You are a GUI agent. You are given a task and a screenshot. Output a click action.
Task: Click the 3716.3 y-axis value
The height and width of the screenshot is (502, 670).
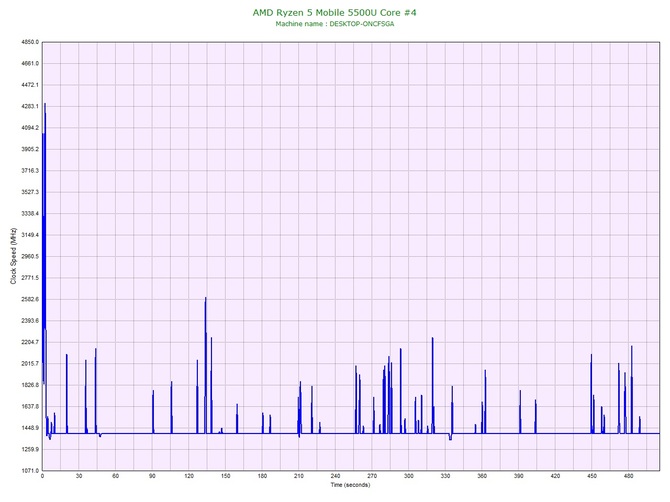(x=30, y=171)
